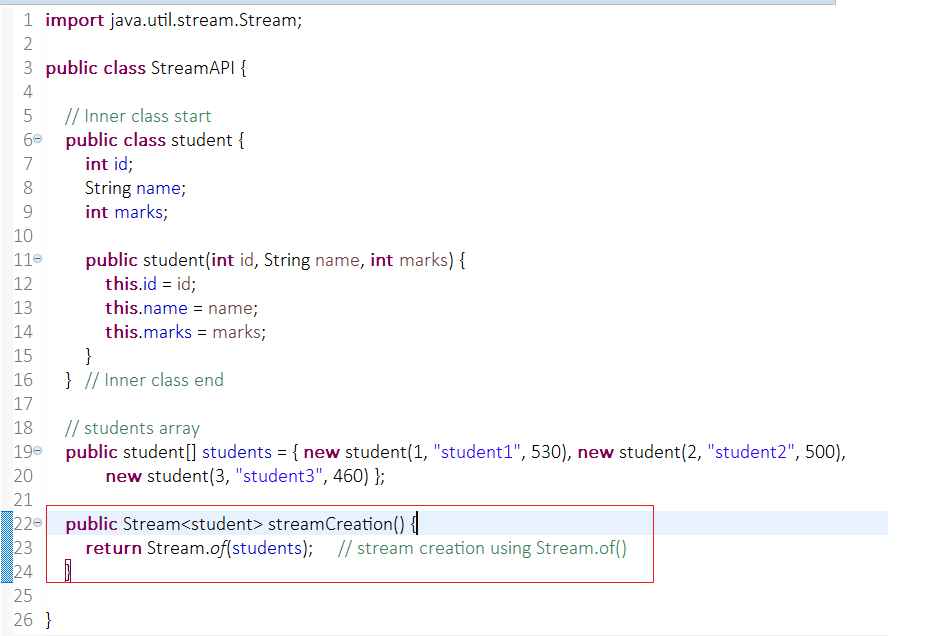Click the blue marker beside line 22

pyautogui.click(x=6, y=523)
